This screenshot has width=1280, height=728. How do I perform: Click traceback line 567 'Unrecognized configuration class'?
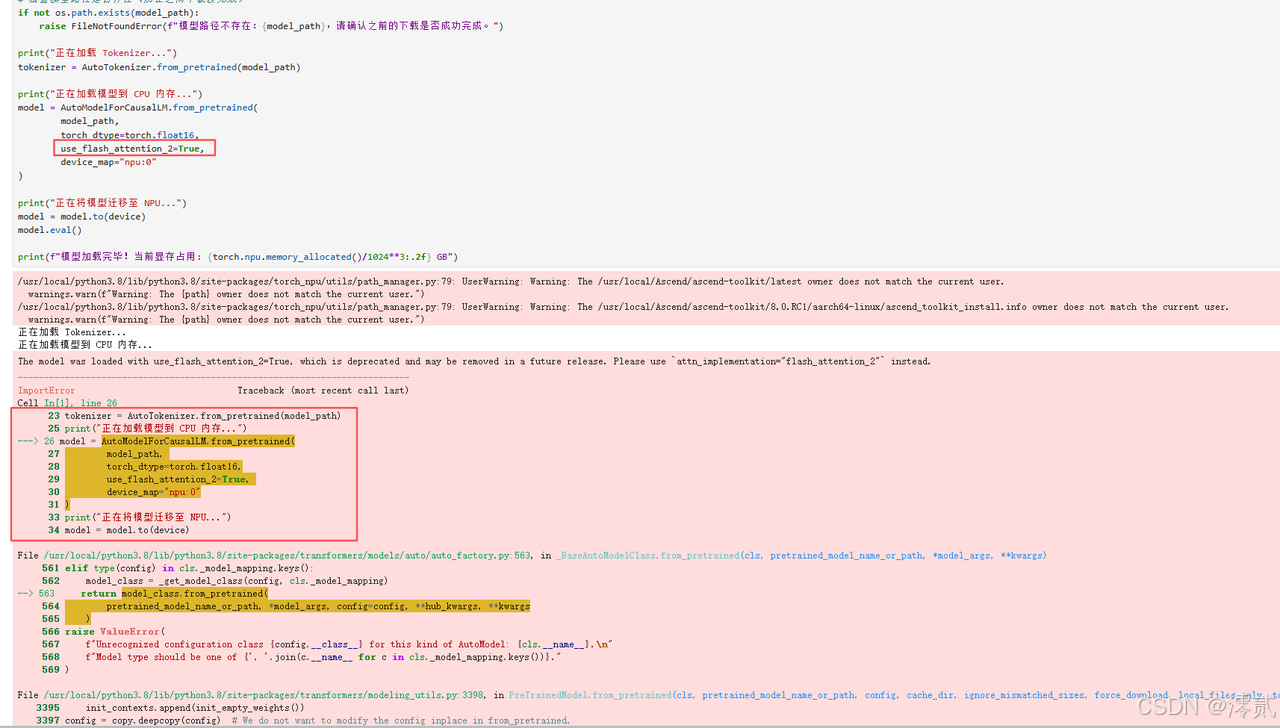point(326,644)
